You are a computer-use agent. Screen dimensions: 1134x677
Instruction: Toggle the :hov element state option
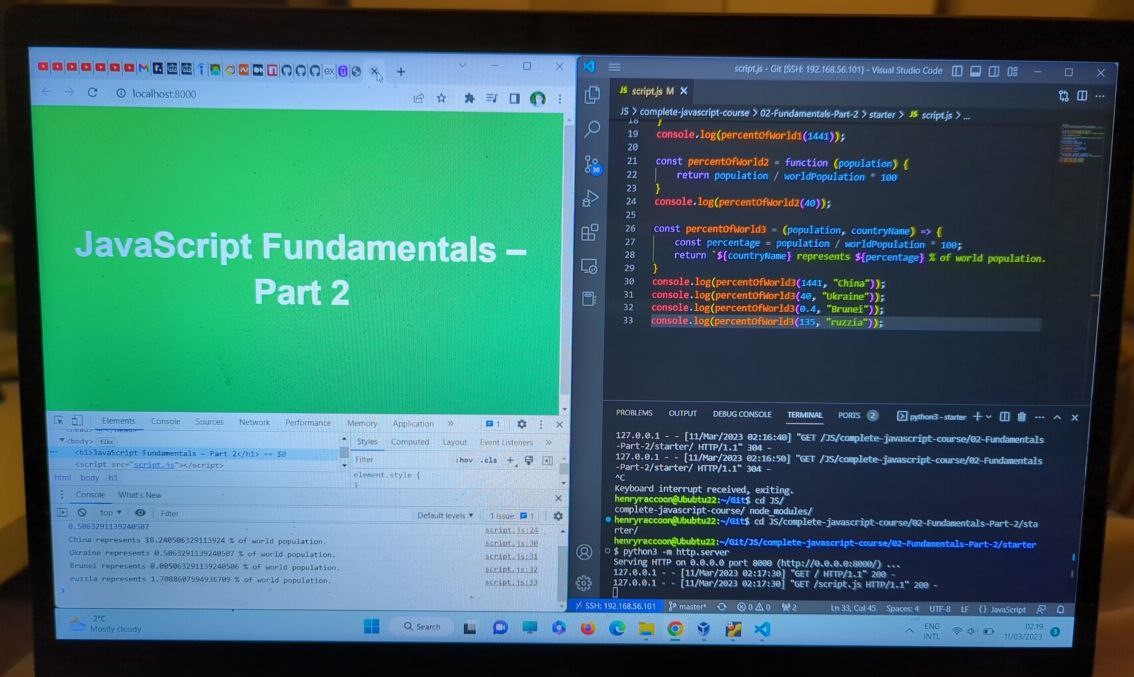tap(465, 460)
